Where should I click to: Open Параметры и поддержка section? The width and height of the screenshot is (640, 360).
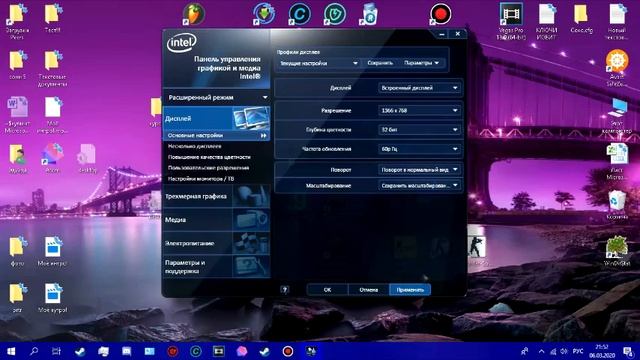pyautogui.click(x=216, y=267)
